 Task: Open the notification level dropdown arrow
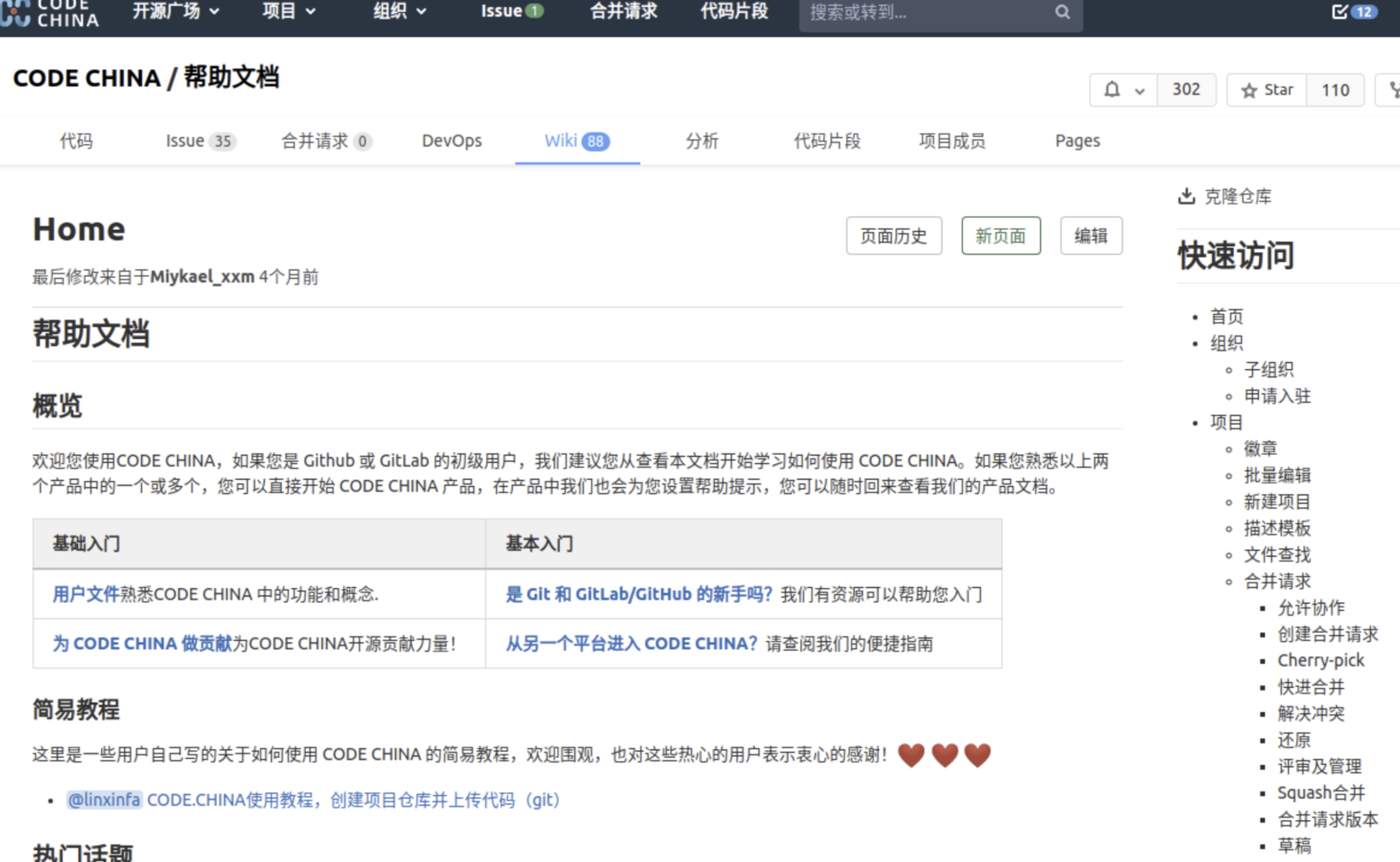1140,91
